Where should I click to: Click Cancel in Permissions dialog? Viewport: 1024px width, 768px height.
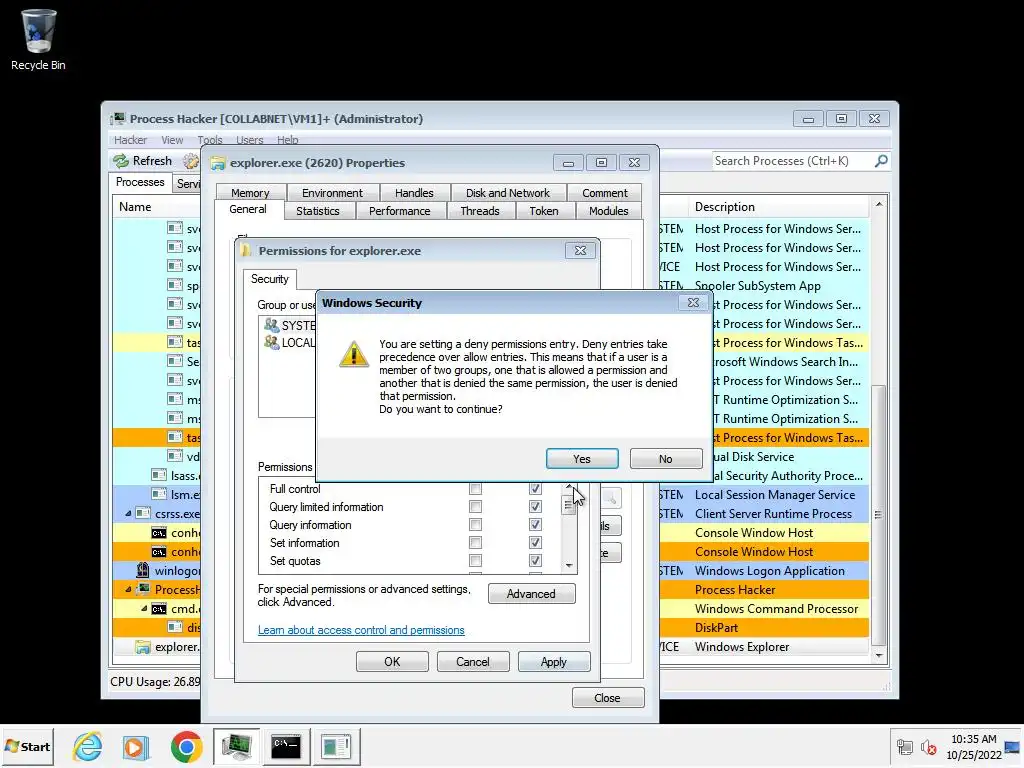click(x=473, y=662)
